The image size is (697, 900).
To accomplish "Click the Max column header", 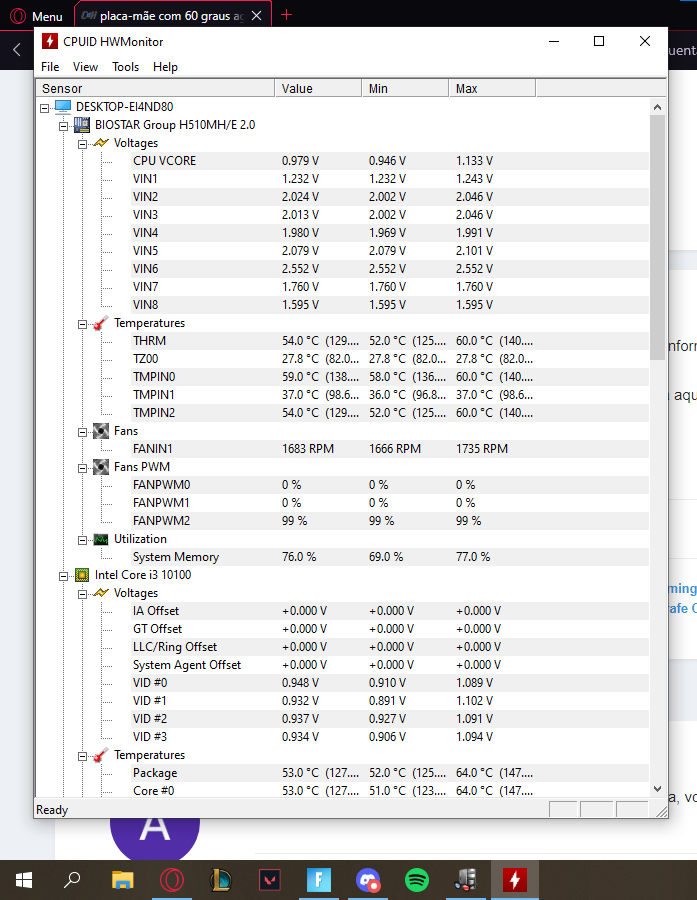I will click(492, 88).
